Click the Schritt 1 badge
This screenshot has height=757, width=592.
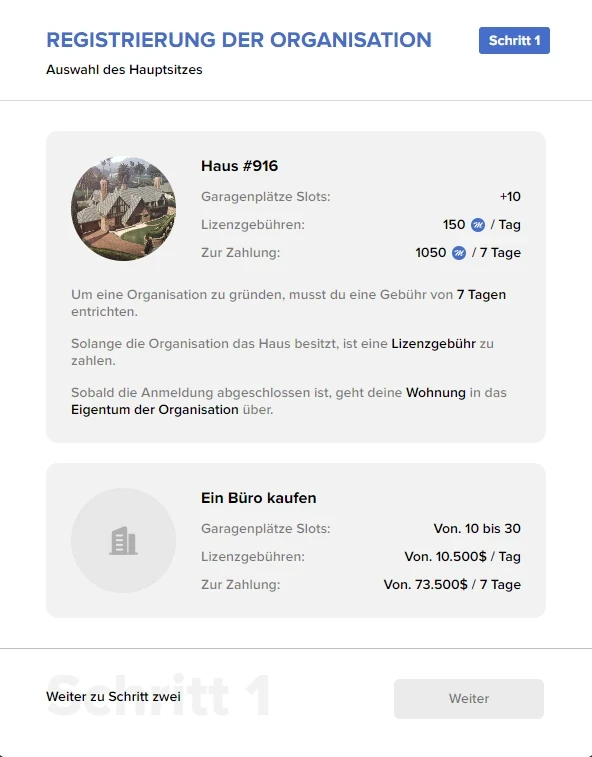[514, 41]
